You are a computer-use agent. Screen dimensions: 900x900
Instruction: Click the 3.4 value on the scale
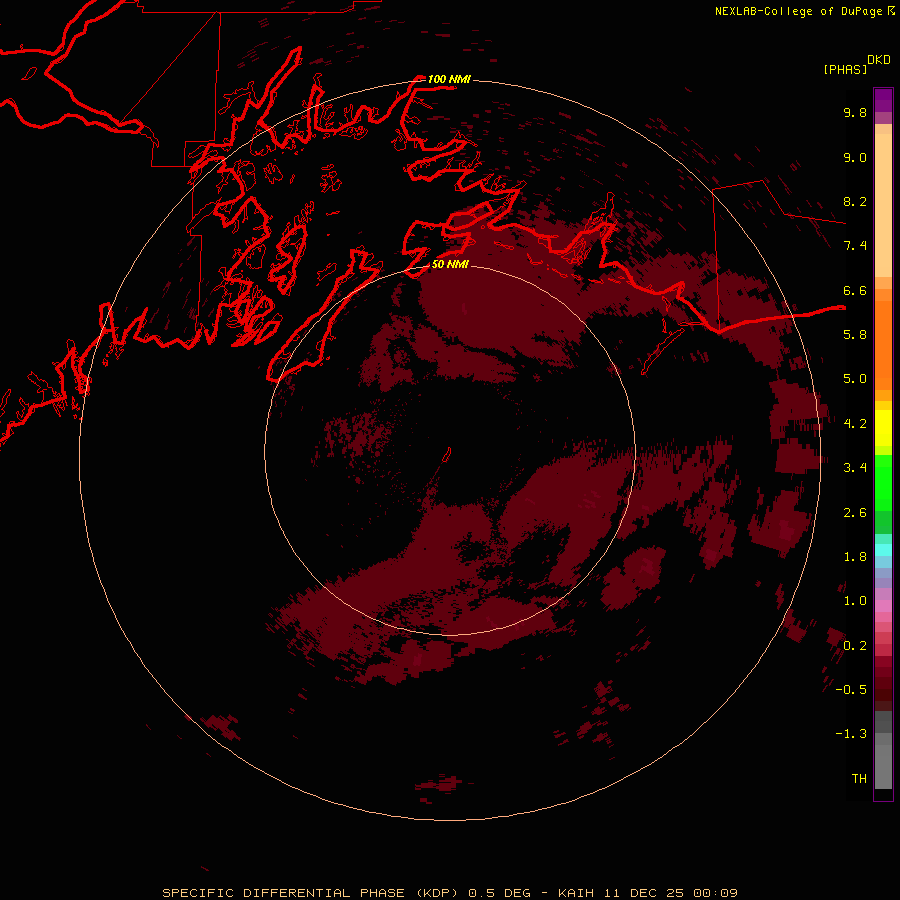(855, 468)
